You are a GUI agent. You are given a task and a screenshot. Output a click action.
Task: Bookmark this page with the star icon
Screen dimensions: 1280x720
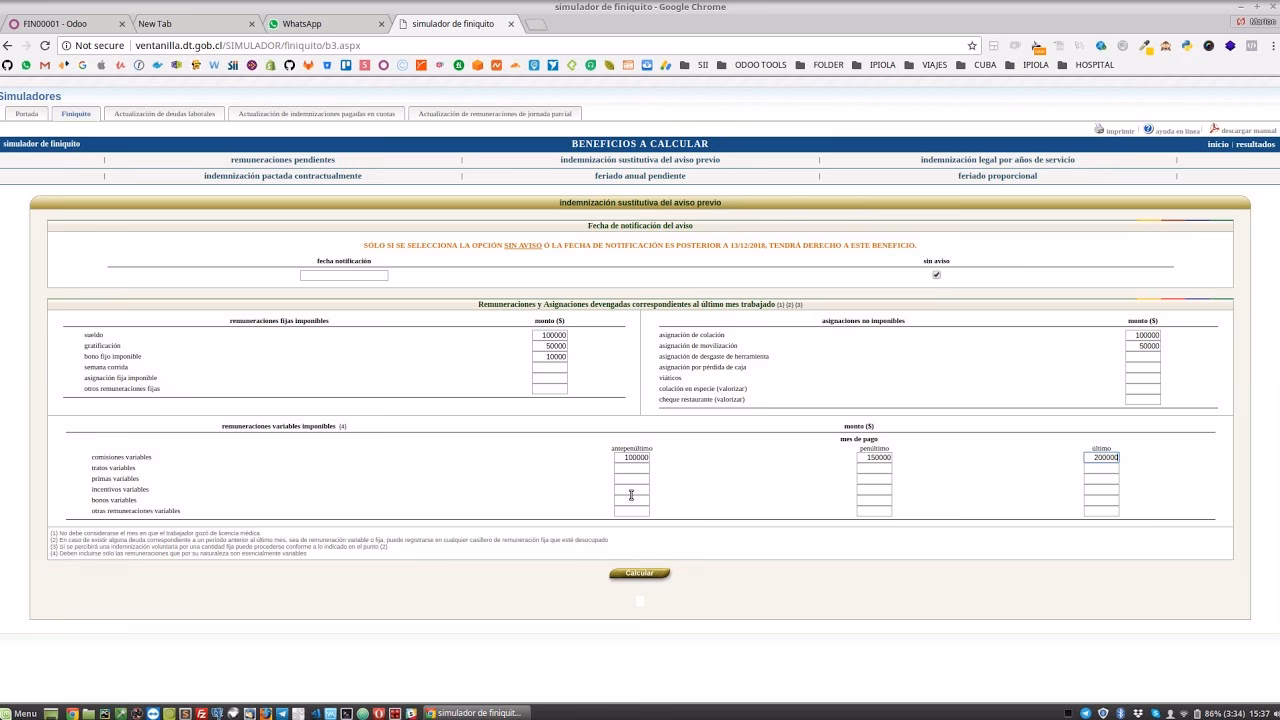click(971, 45)
